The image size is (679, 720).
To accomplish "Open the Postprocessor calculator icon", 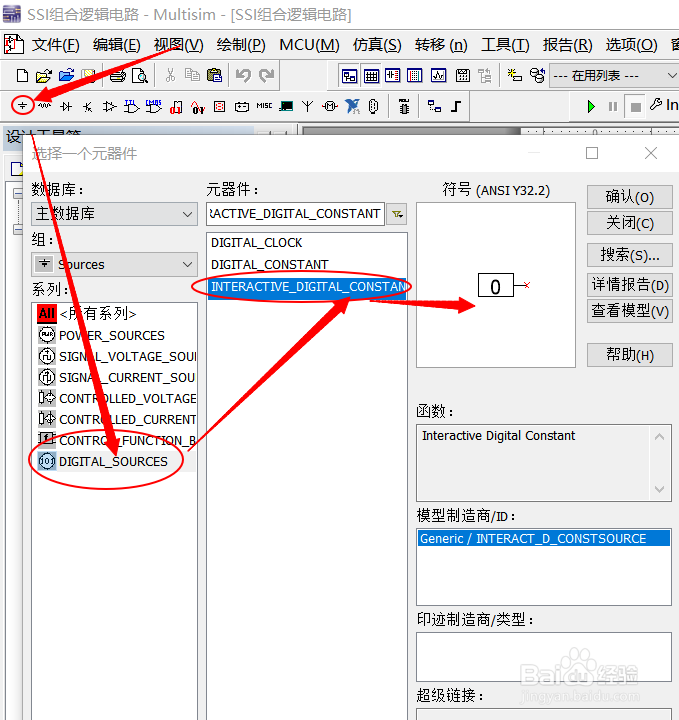I will pyautogui.click(x=463, y=75).
